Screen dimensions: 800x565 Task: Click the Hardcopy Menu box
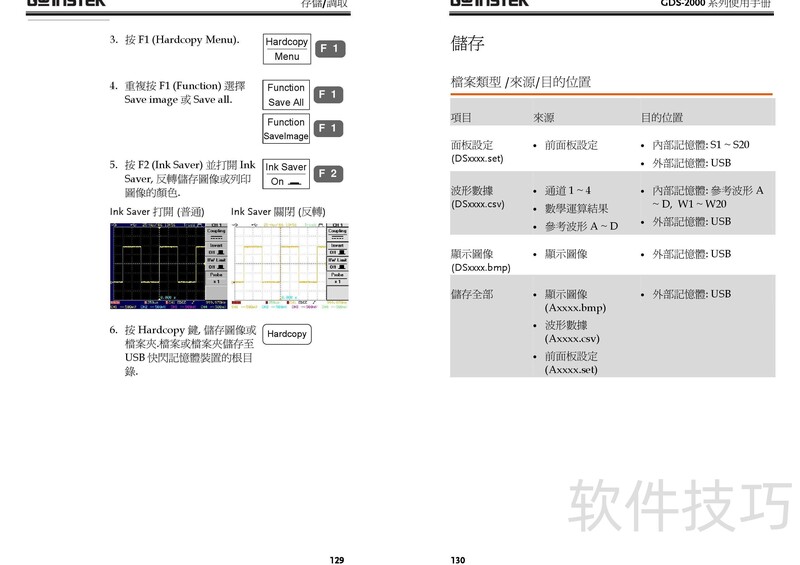(x=286, y=49)
